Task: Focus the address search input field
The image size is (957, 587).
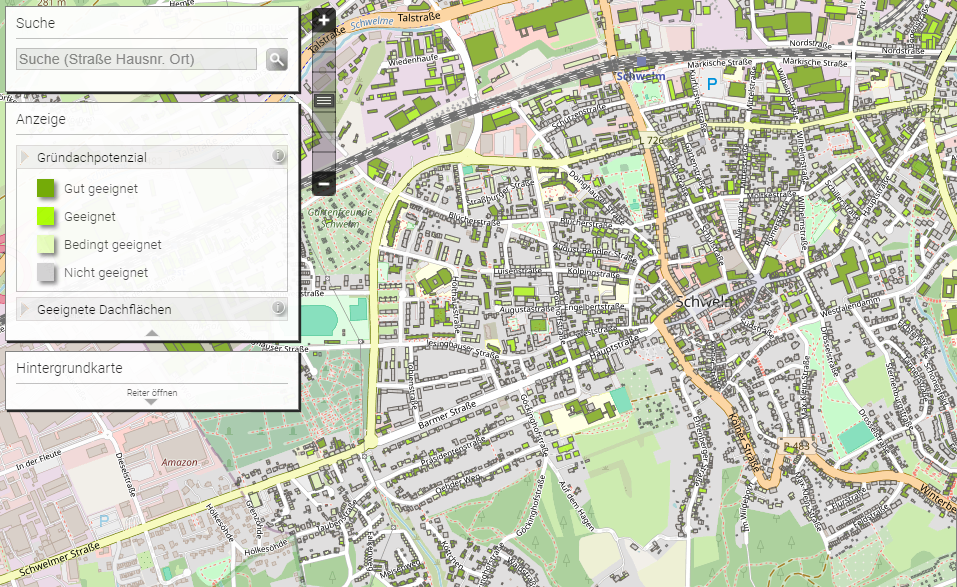Action: pos(137,60)
